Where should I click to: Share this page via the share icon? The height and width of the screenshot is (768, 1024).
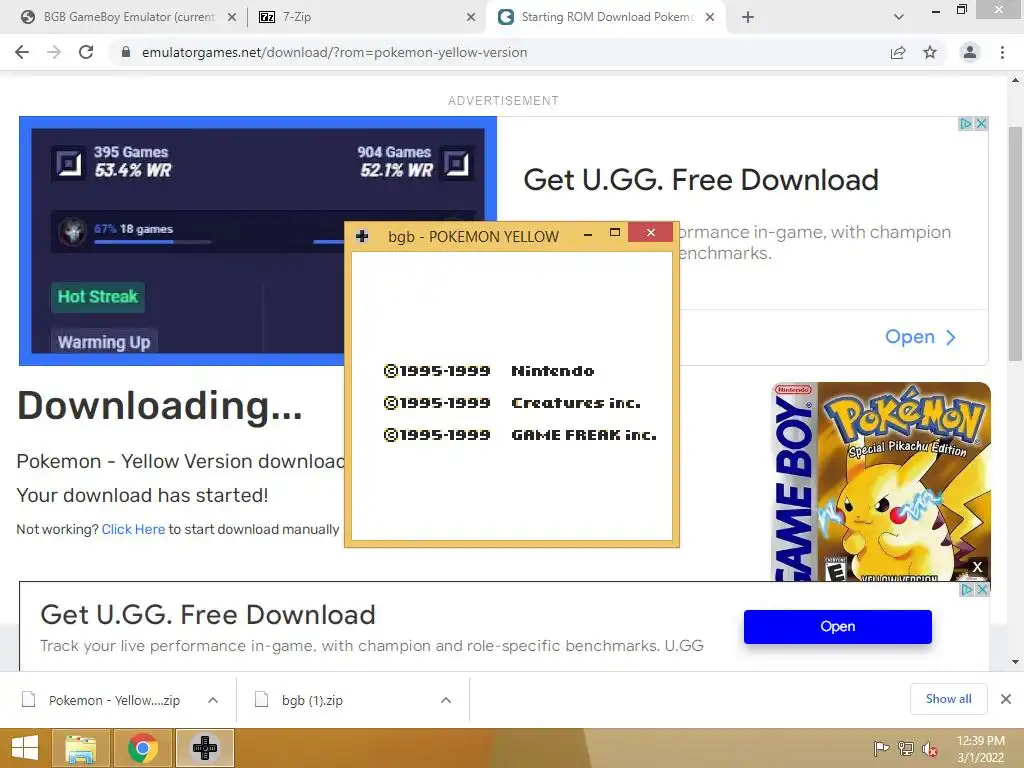898,52
